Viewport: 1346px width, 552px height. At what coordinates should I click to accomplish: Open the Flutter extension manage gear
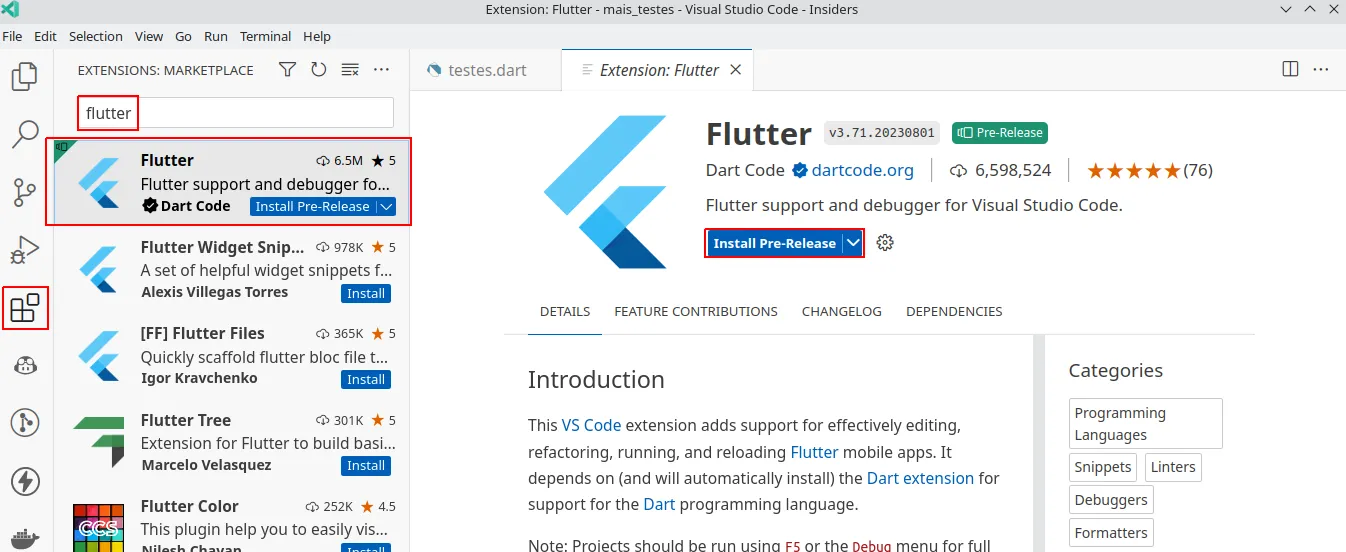coord(884,243)
